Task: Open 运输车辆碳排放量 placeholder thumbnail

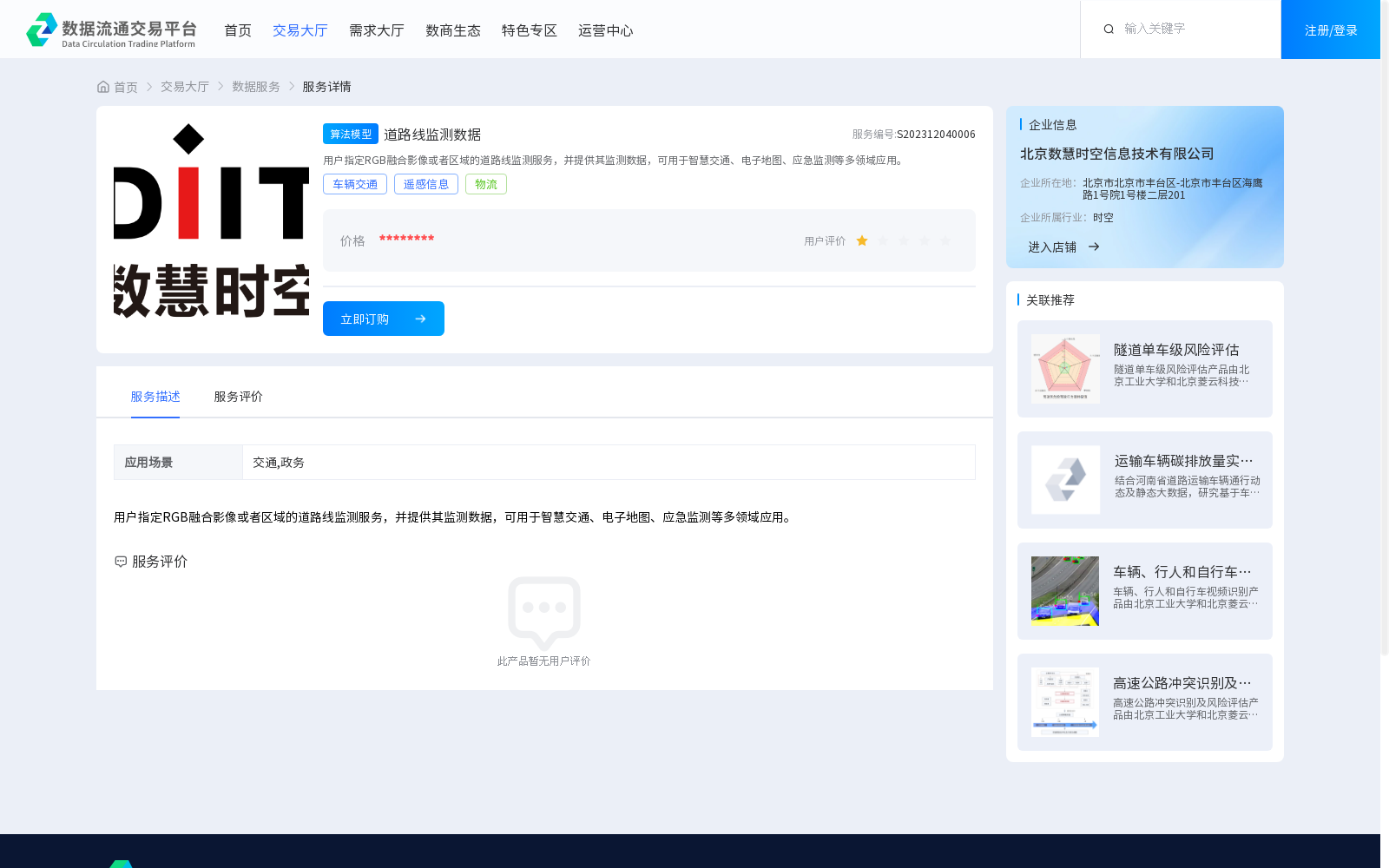Action: coord(1065,480)
